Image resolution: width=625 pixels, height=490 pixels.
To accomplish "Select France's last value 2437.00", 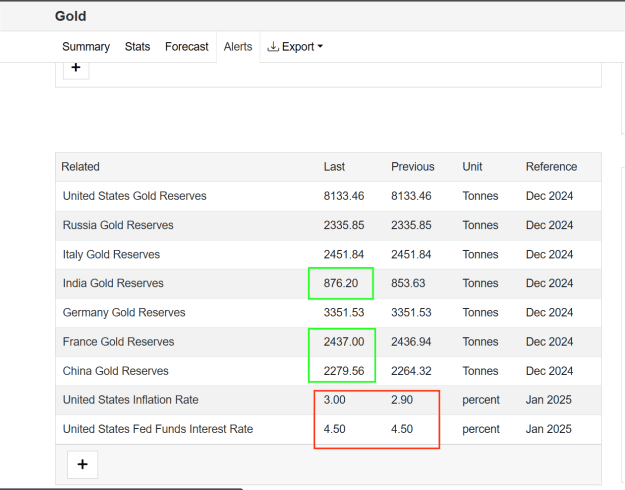I will [x=344, y=342].
